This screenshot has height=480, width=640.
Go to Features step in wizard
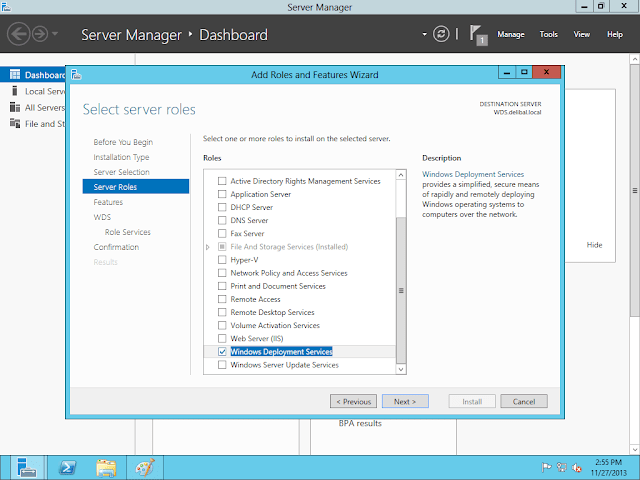click(108, 202)
